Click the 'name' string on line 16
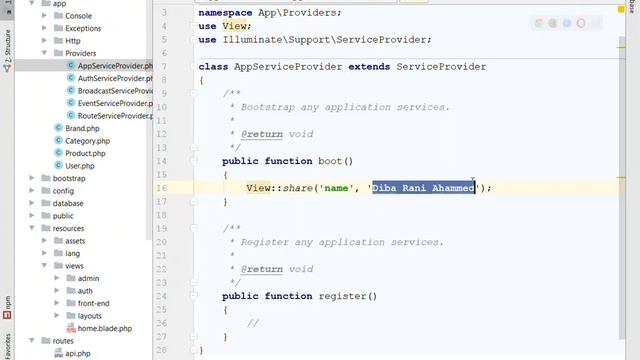Image resolution: width=640 pixels, height=360 pixels. [x=336, y=188]
